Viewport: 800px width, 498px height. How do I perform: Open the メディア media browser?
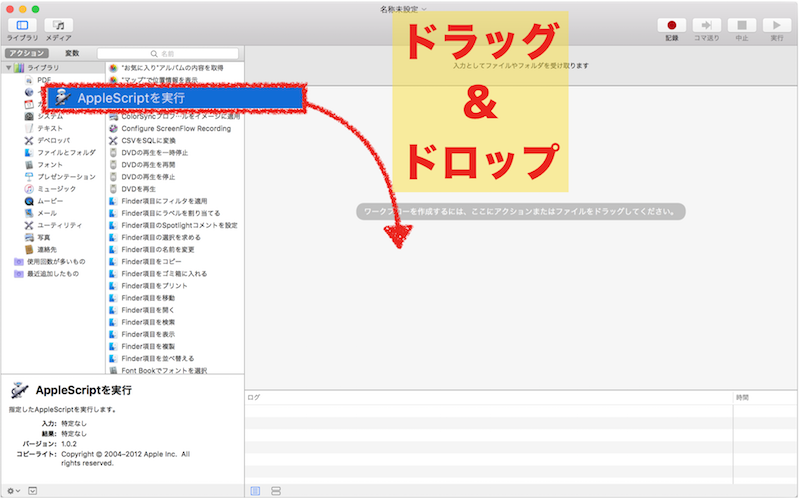click(x=59, y=26)
